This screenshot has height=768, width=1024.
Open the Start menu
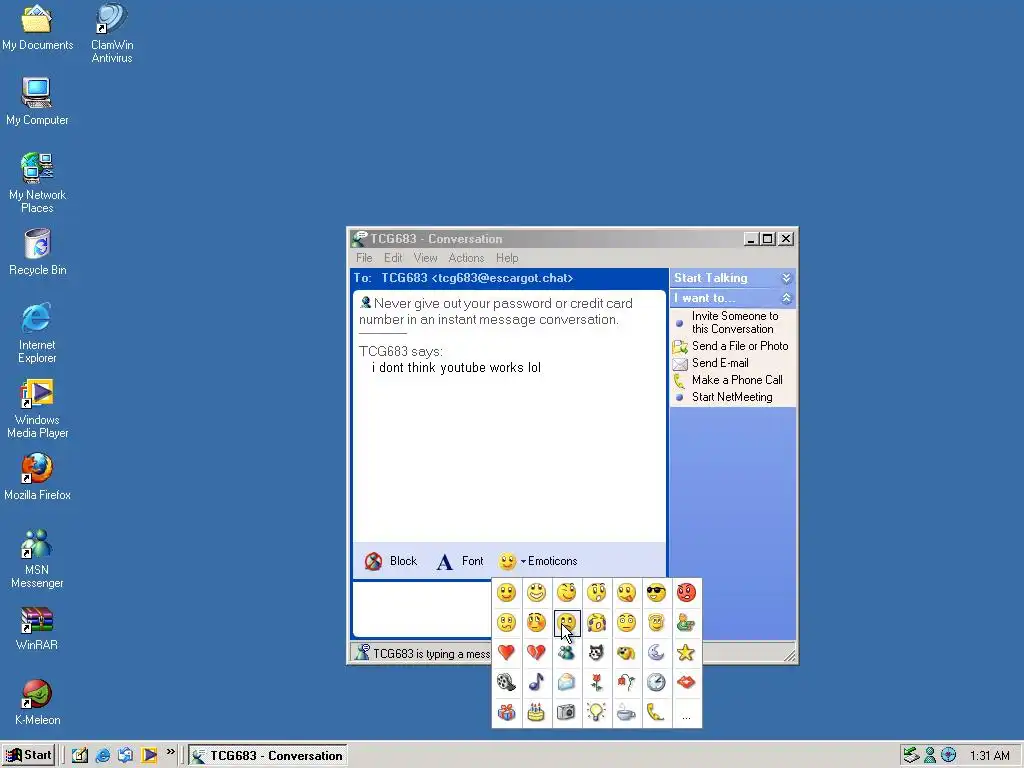click(29, 756)
